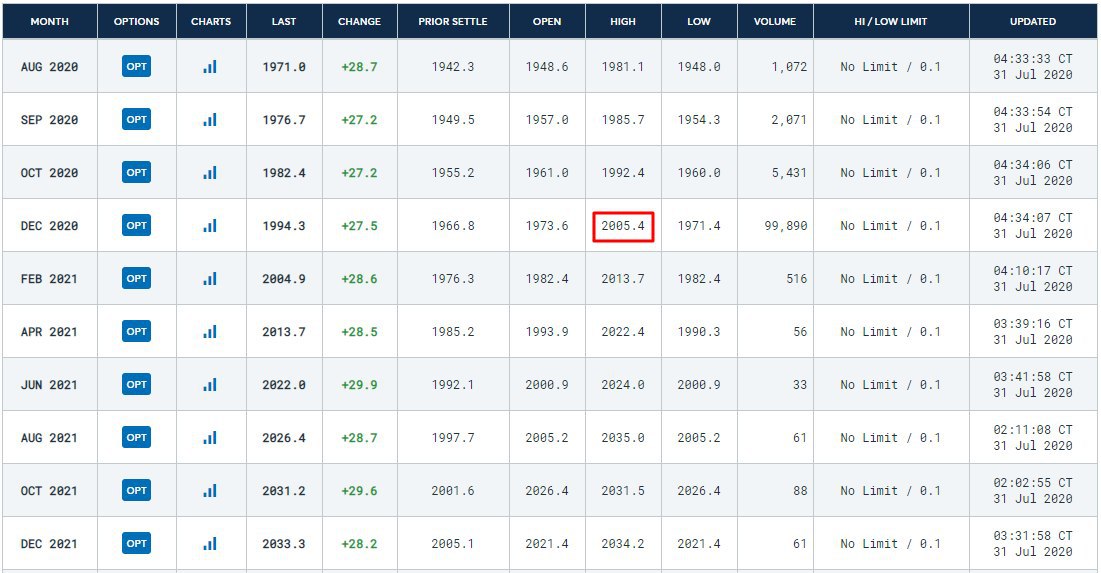The width and height of the screenshot is (1101, 573).
Task: Click the change value +29.6
Action: 360,491
